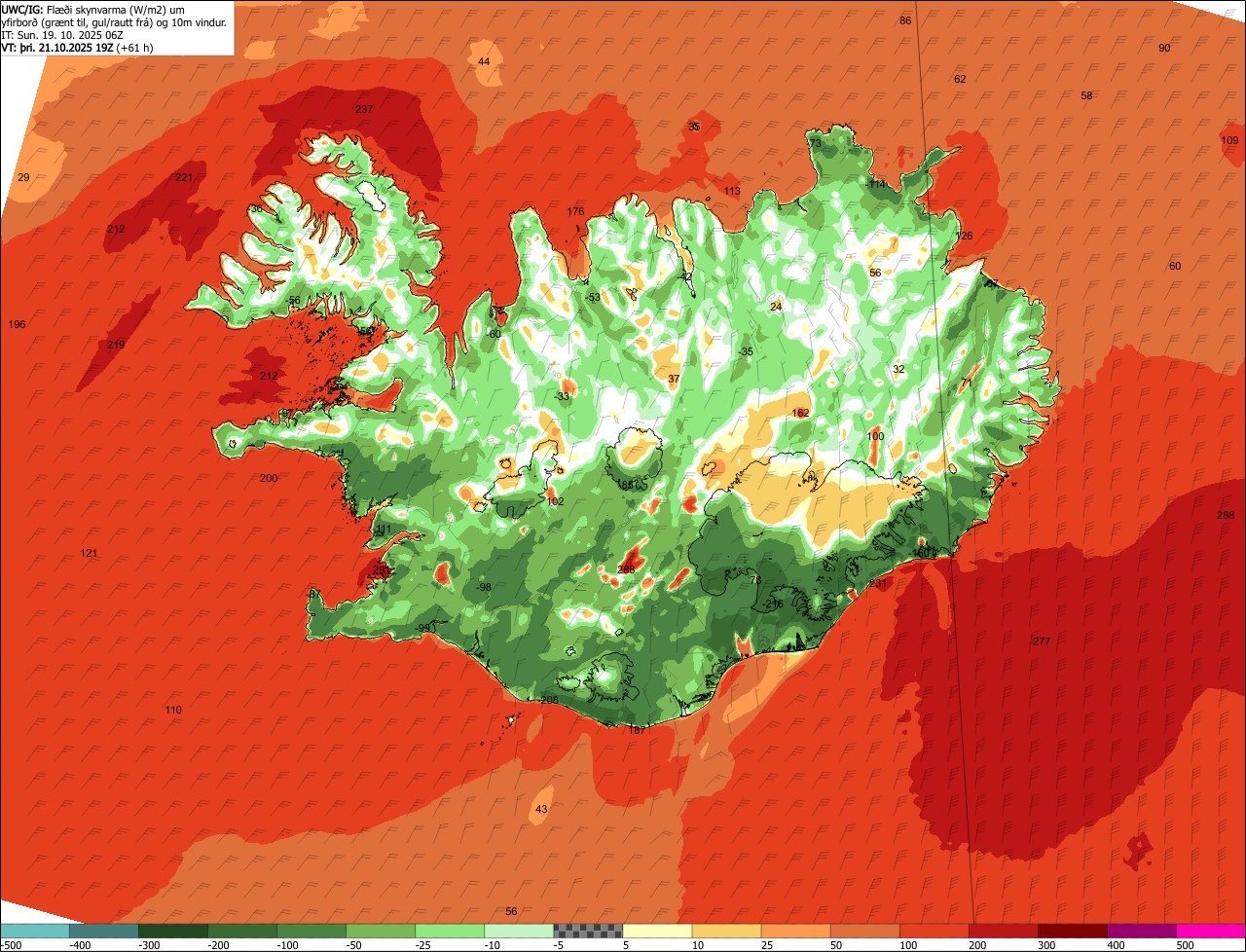The image size is (1246, 952).
Task: Click map value 113 off the north coast
Action: (x=732, y=191)
